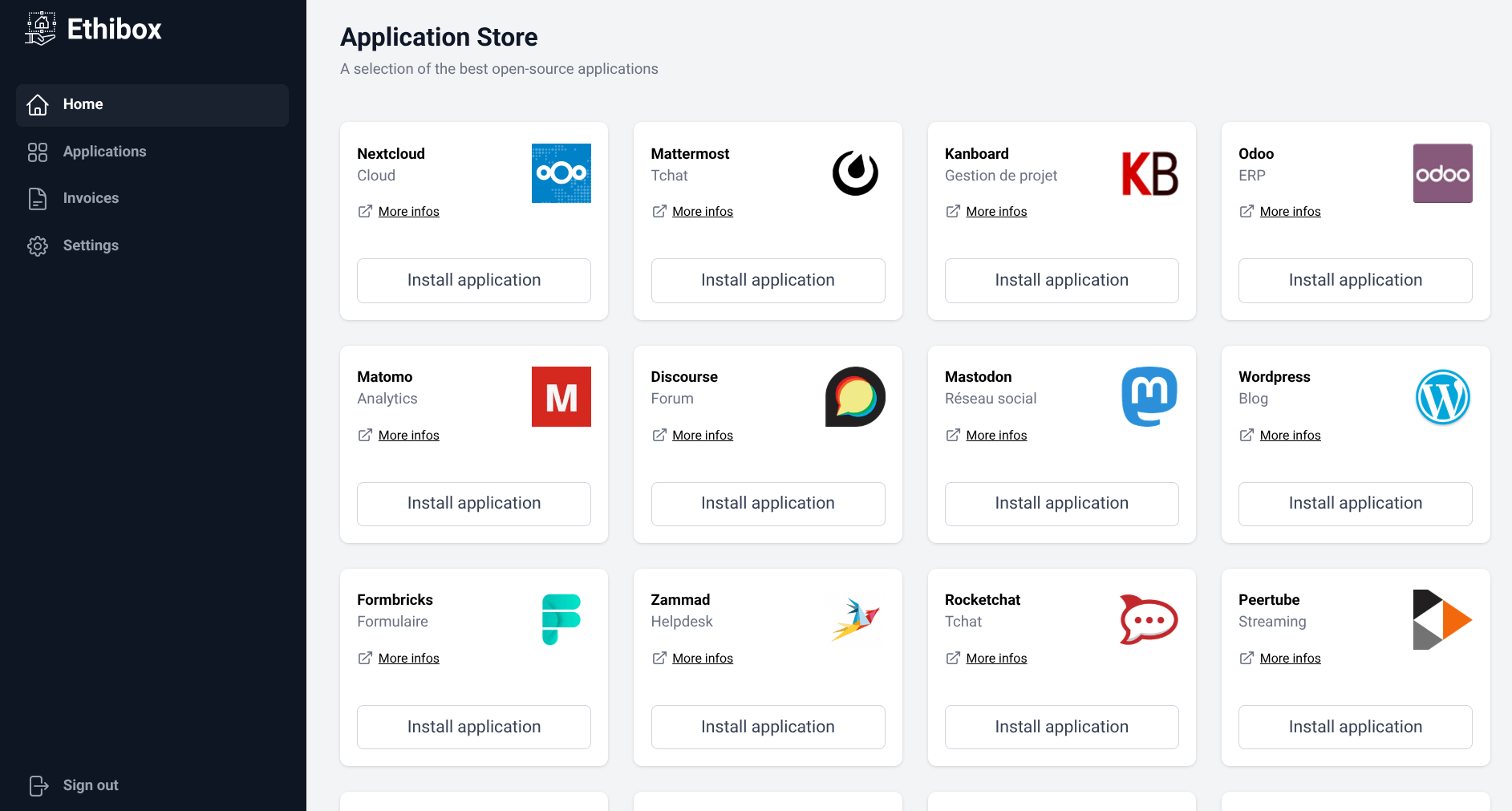Install the Wordpress application
The height and width of the screenshot is (811, 1512).
click(x=1356, y=504)
